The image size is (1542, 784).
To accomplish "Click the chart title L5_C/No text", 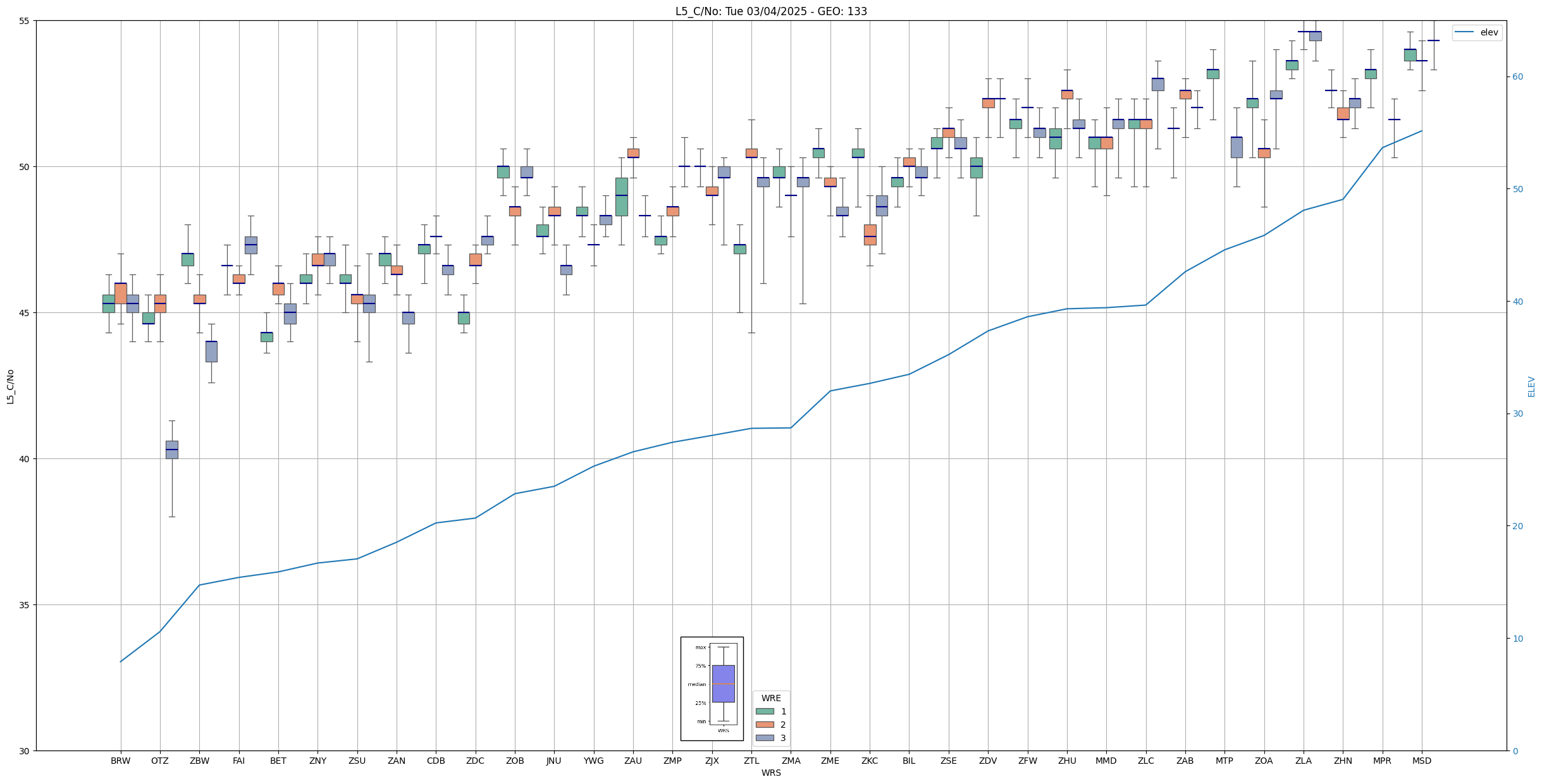I will tap(770, 11).
